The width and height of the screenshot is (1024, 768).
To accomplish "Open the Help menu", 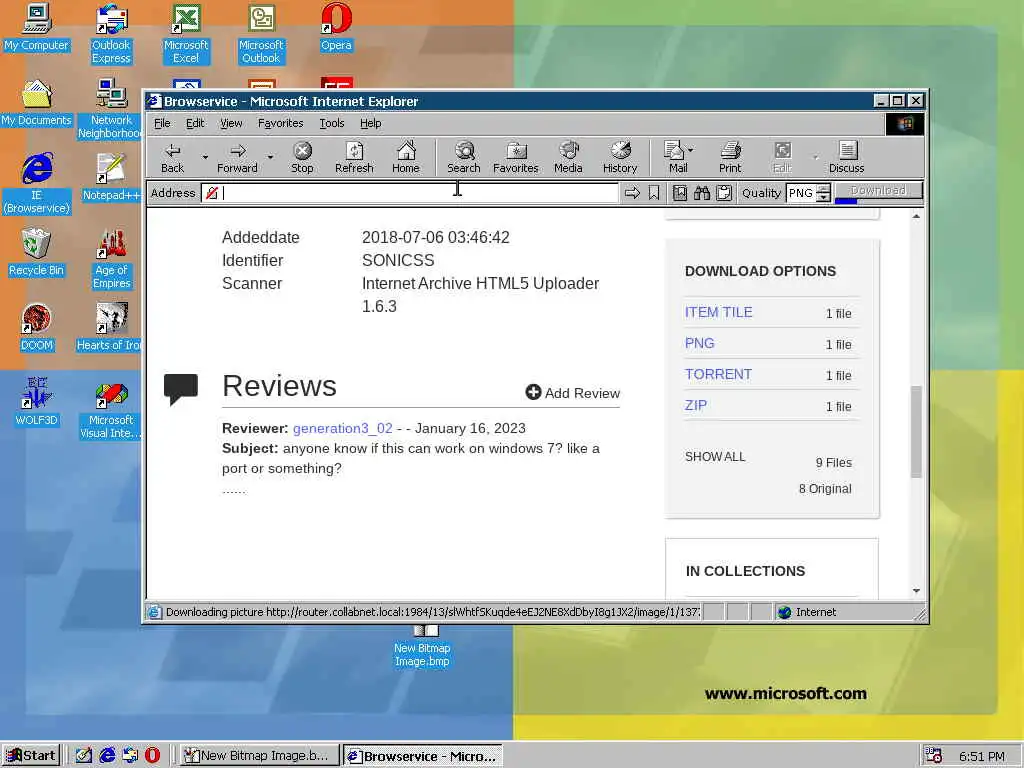I will click(370, 123).
